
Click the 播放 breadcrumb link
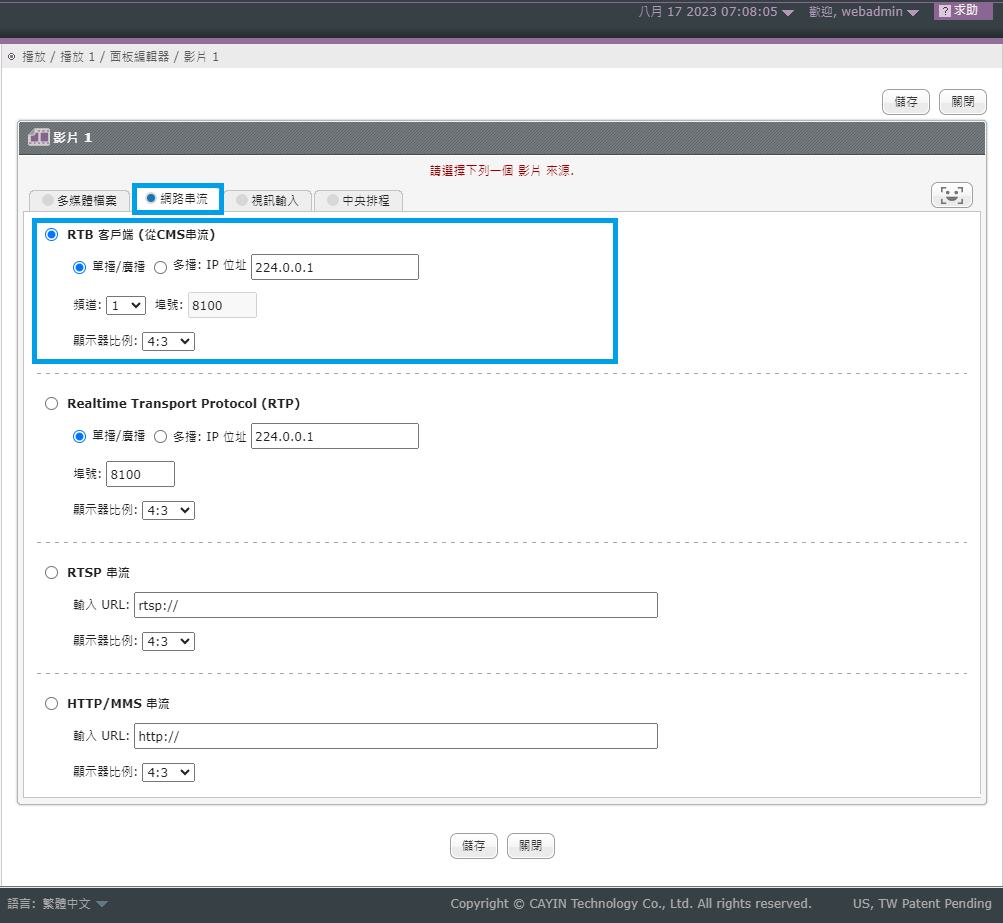pyautogui.click(x=34, y=57)
